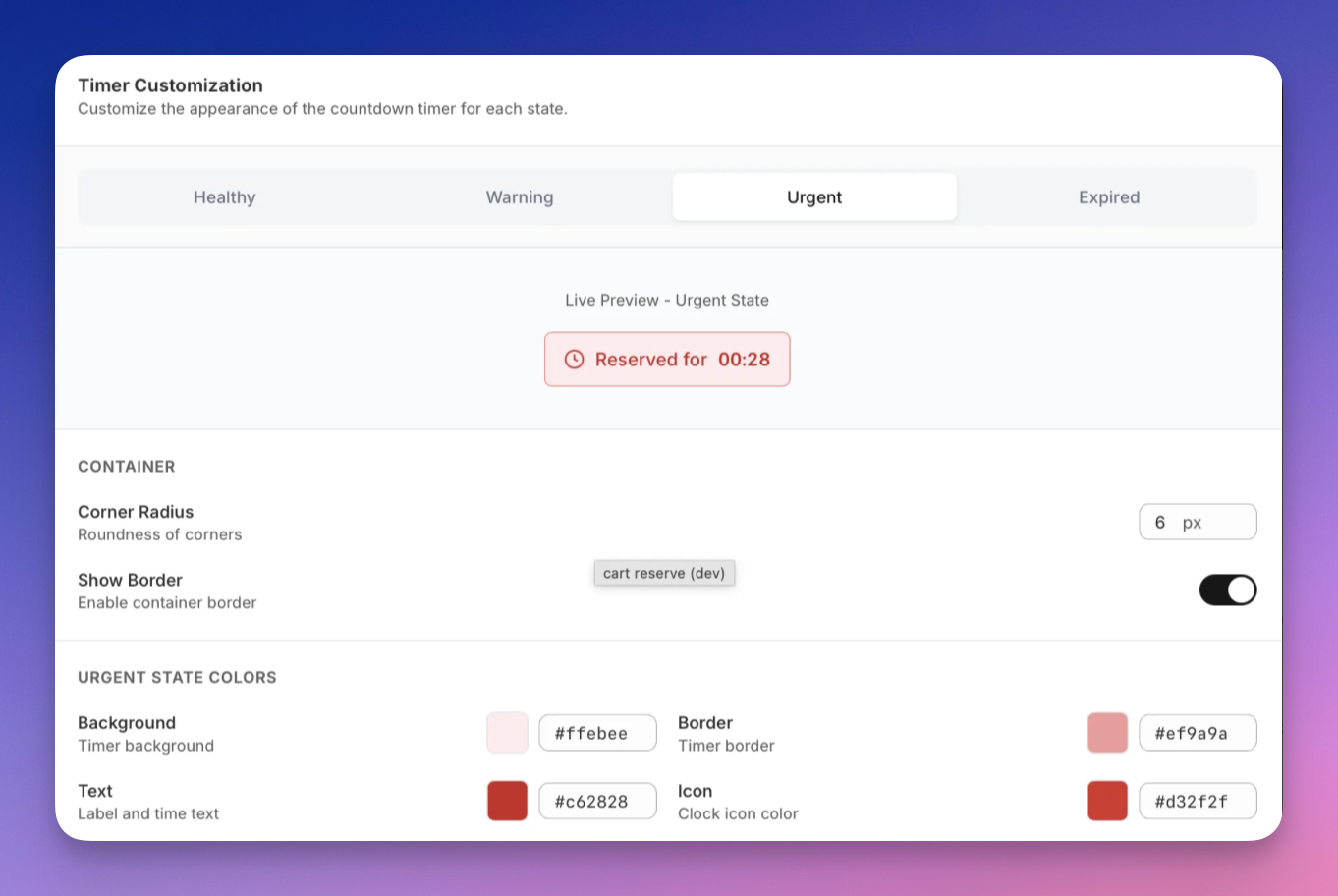Switch to the Expired tab

[1109, 197]
